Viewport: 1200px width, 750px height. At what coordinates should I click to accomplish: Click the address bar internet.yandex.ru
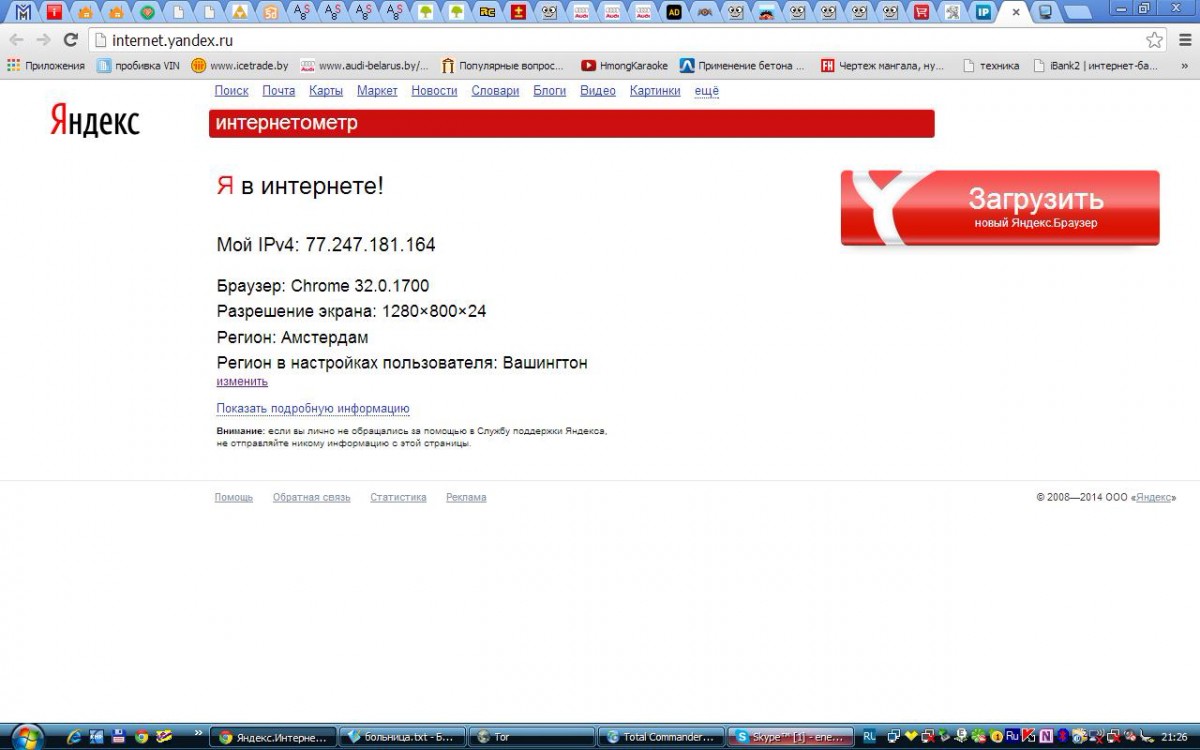(630, 40)
